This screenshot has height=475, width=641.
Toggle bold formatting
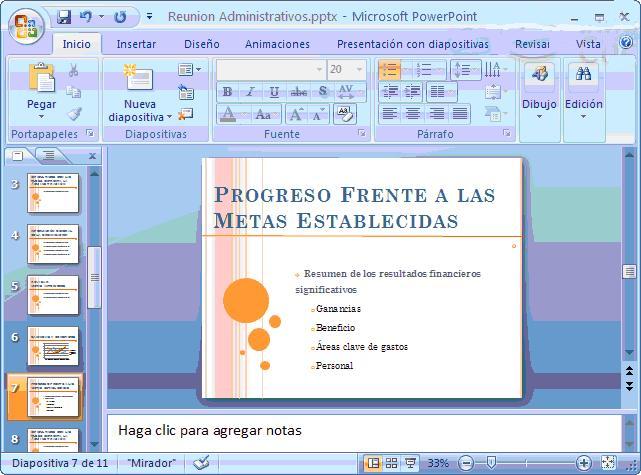[x=228, y=92]
